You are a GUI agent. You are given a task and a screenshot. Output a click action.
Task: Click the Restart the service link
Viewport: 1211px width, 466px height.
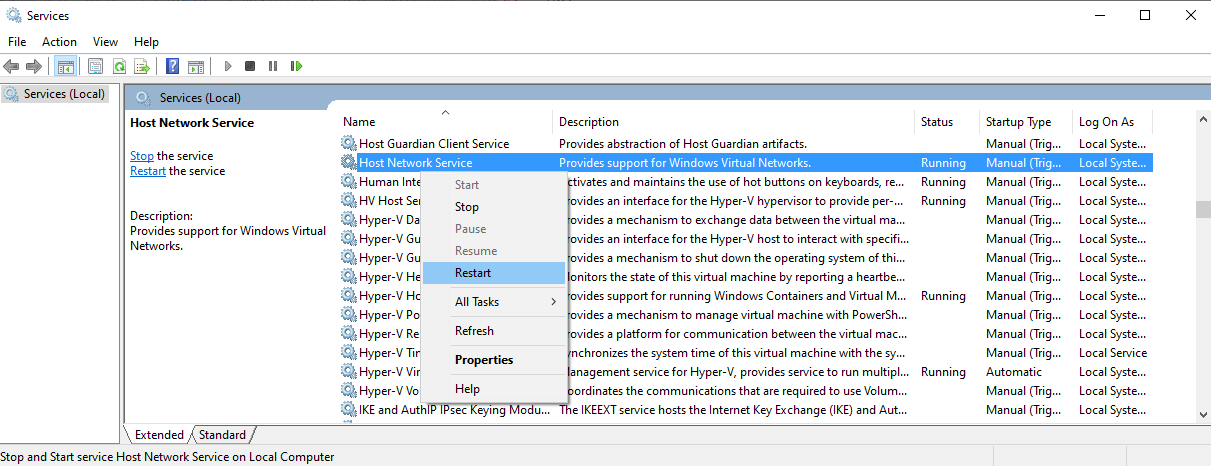point(148,171)
